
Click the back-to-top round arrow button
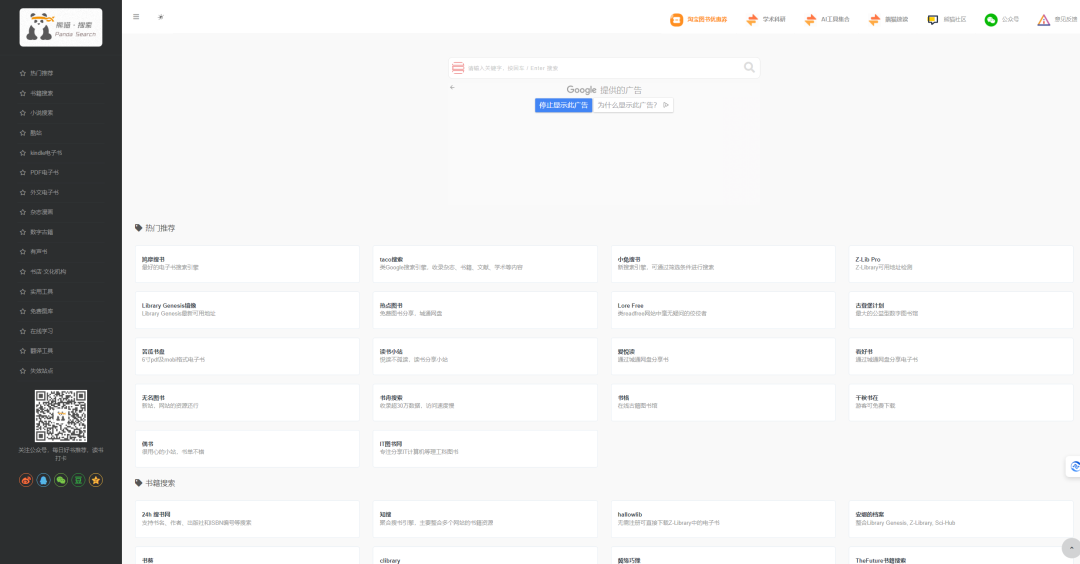[x=1071, y=547]
